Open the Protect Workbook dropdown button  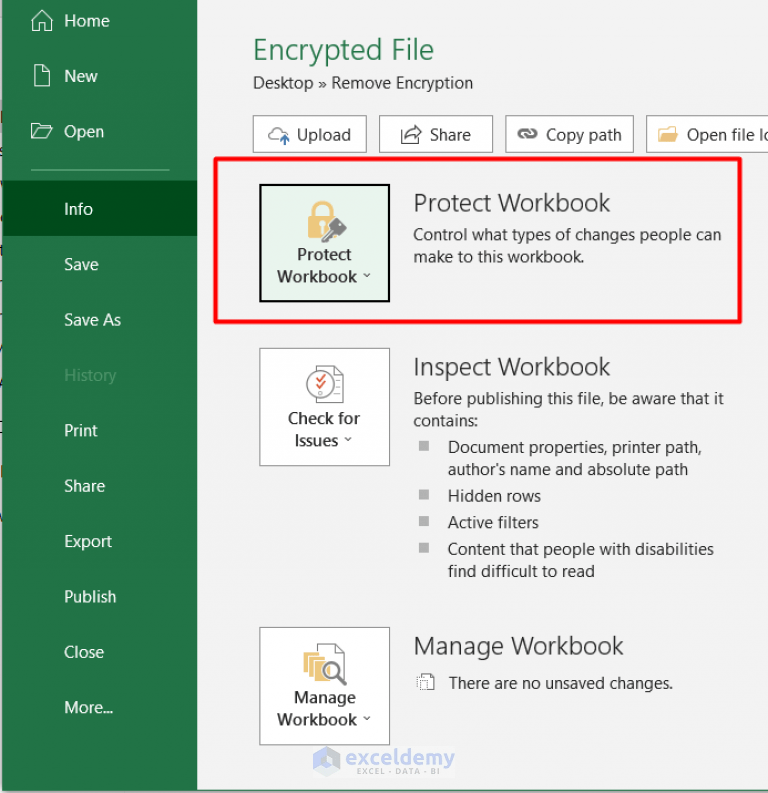point(325,243)
